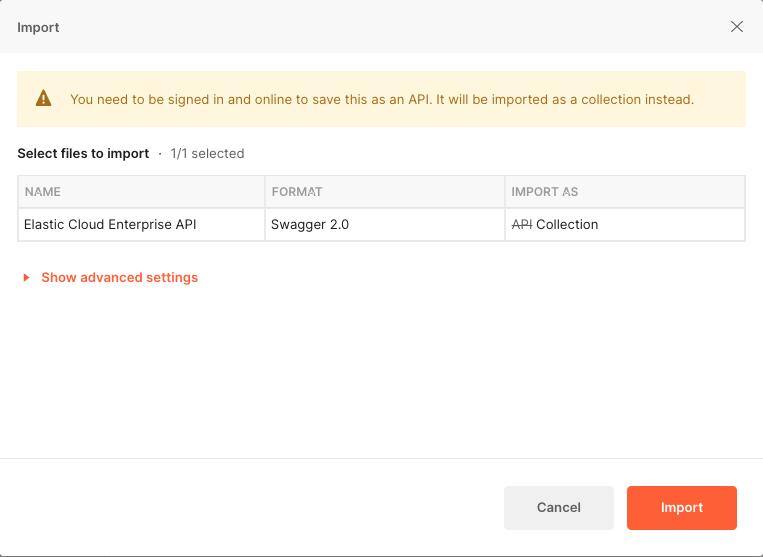Screen dimensions: 763x557
Task: Click the 1/1 selected counter
Action: point(207,154)
